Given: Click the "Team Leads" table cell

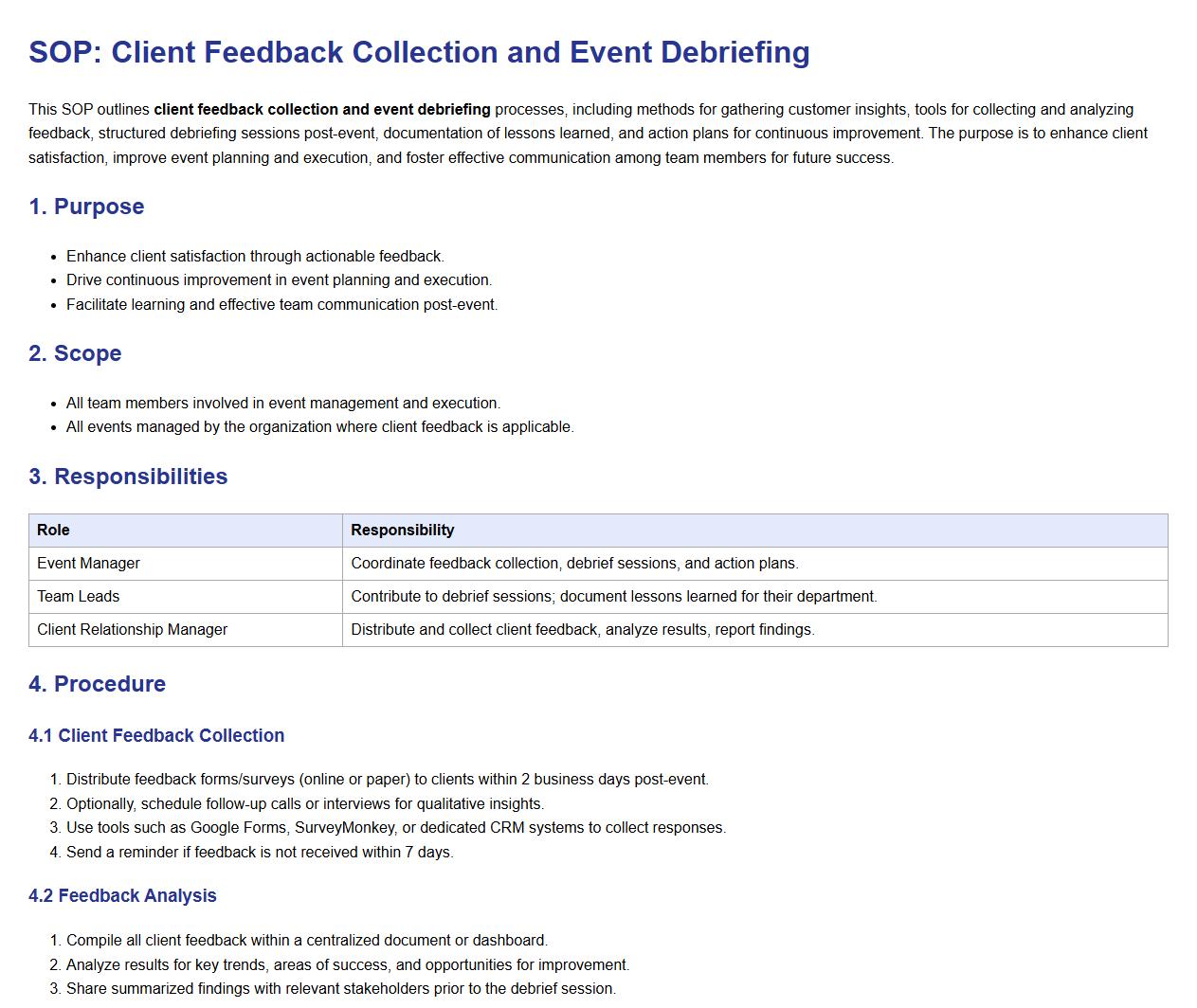Looking at the screenshot, I should (x=78, y=597).
